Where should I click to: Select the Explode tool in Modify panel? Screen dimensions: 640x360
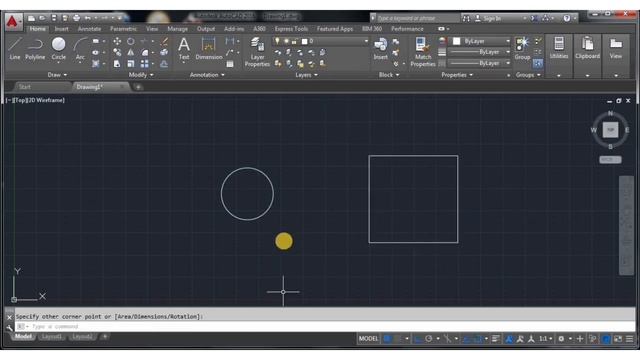(164, 52)
